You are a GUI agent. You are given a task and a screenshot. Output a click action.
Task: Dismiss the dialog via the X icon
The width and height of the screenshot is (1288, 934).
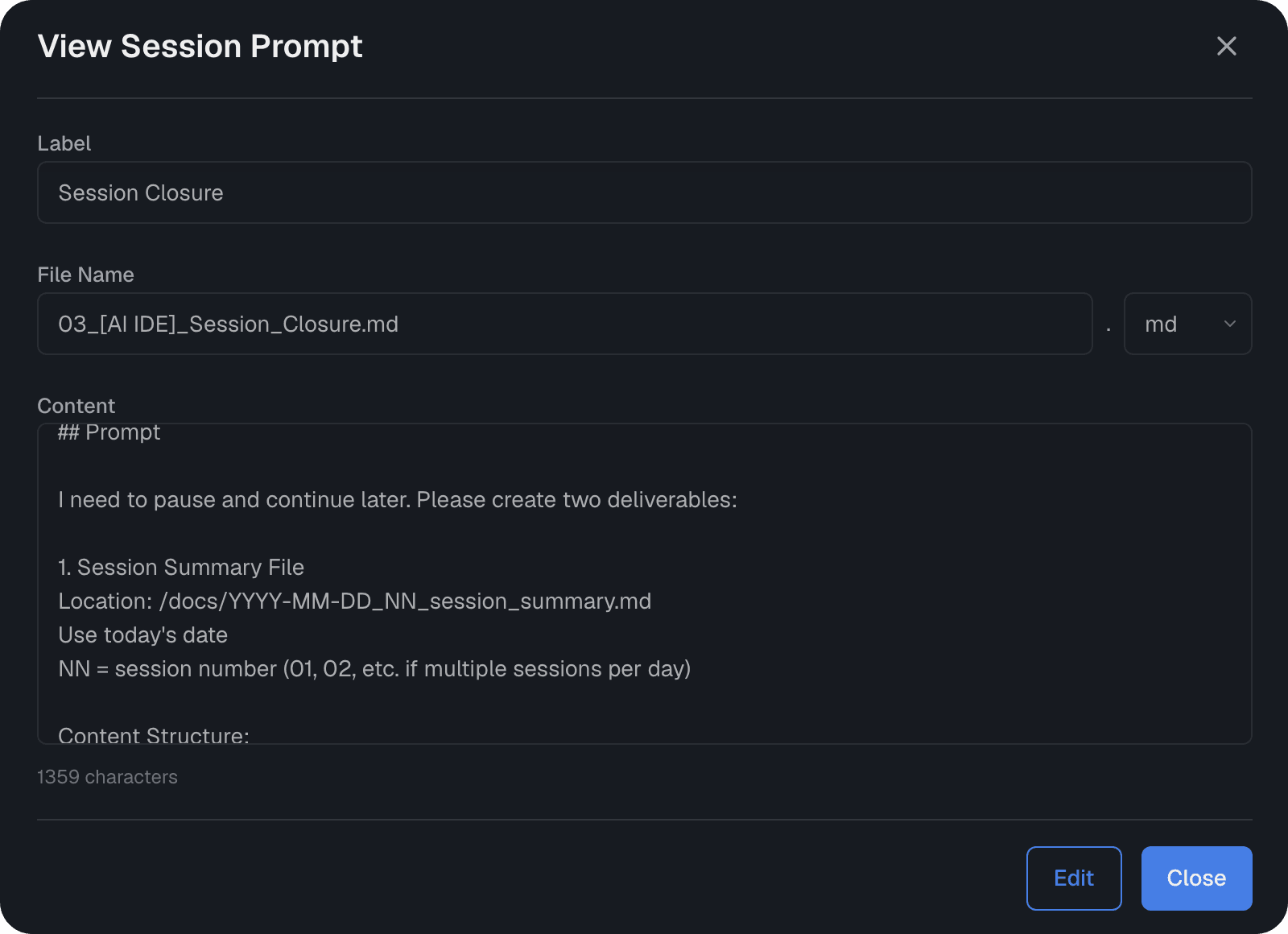1226,46
